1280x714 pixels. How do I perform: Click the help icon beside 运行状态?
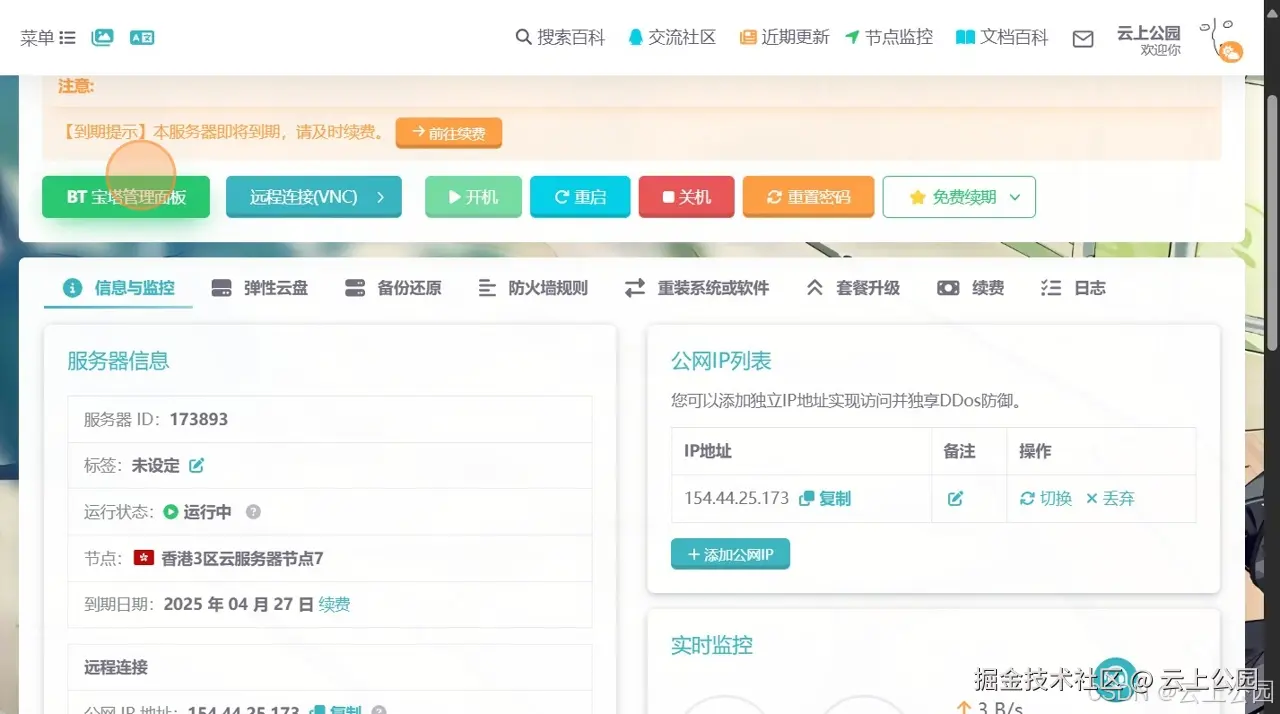point(253,512)
